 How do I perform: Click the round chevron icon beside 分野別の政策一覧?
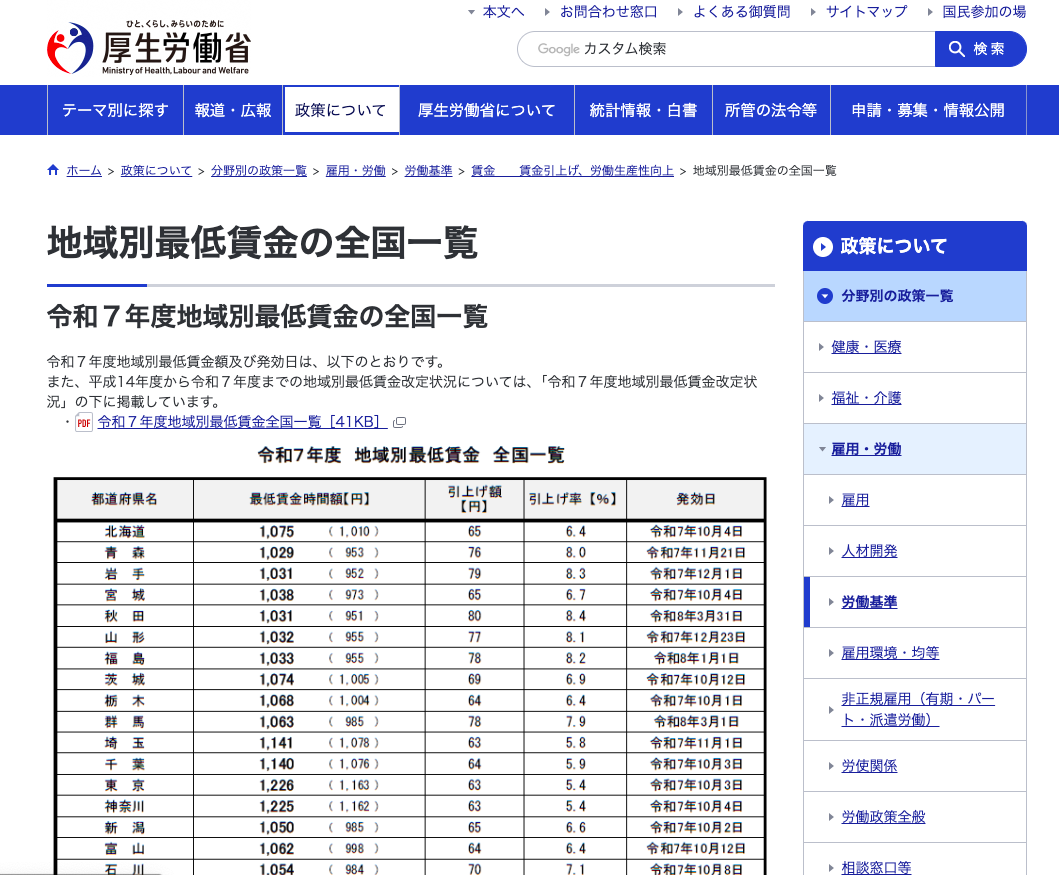point(825,296)
